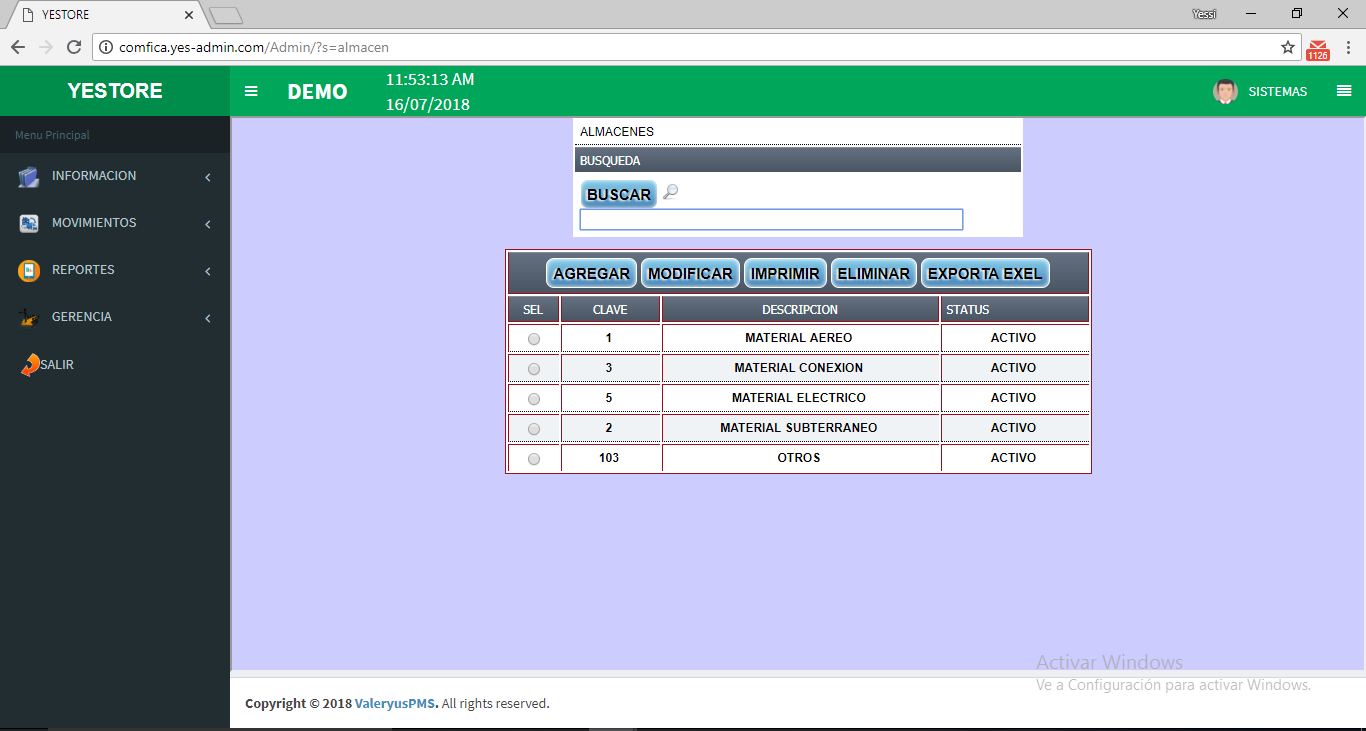Select the MATERIAL AEREO row radio button
This screenshot has height=731, width=1366.
click(533, 339)
